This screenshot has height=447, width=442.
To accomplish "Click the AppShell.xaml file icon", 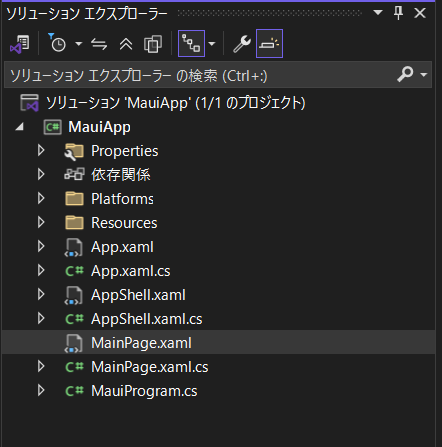I will [x=74, y=296].
